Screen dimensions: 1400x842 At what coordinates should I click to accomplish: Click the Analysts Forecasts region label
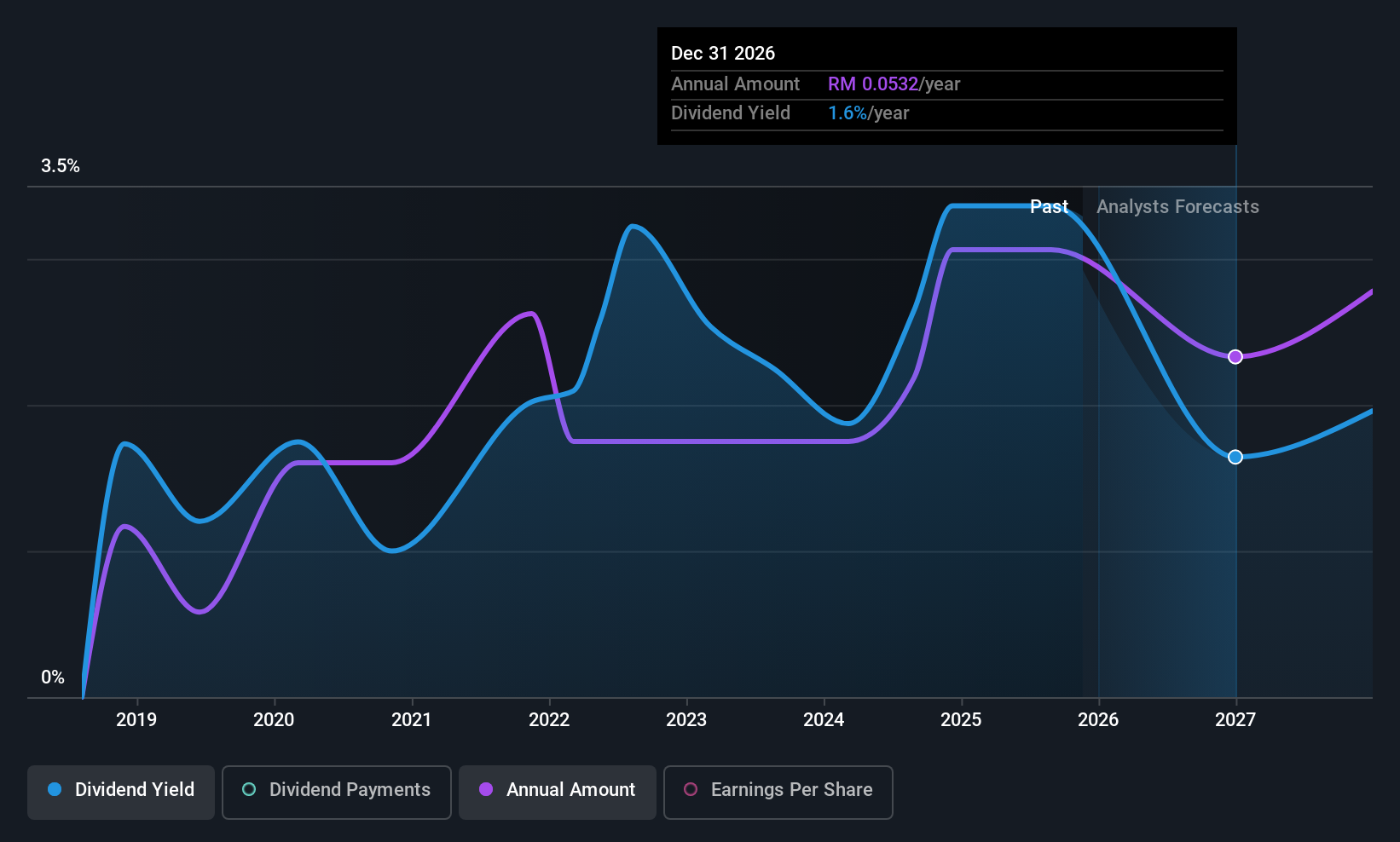click(x=1177, y=207)
